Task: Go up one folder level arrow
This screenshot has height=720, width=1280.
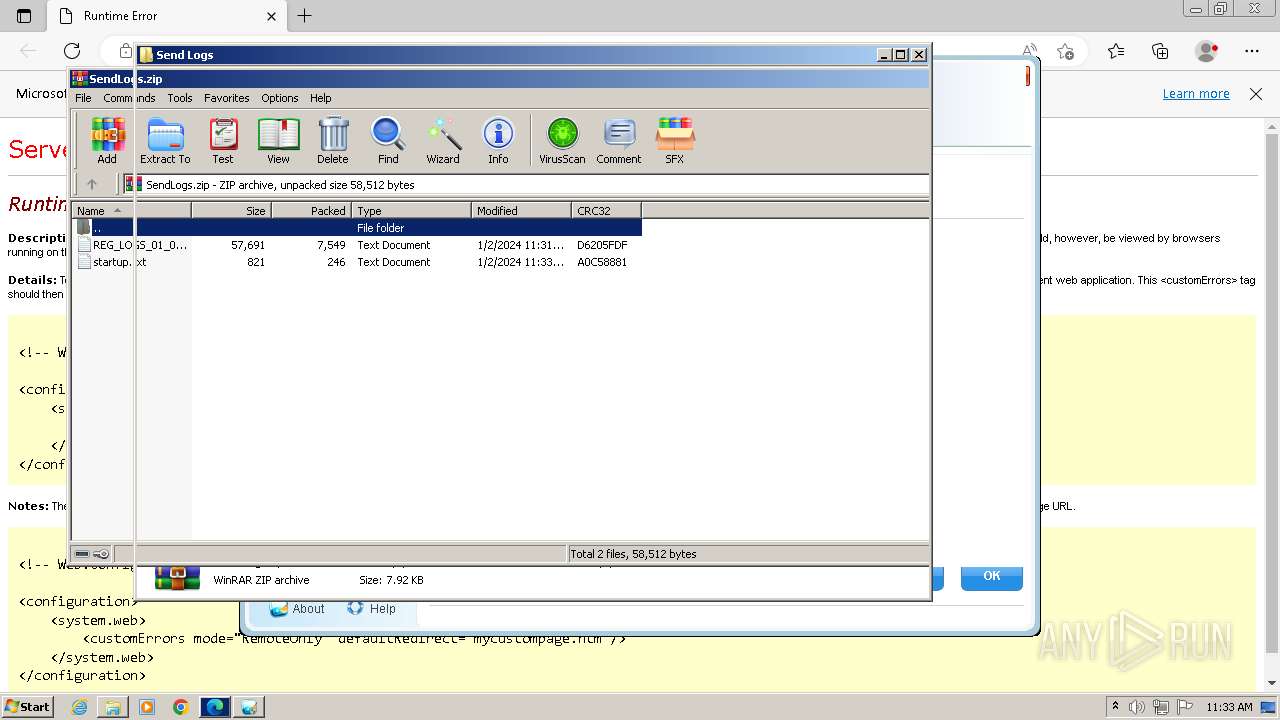Action: click(92, 184)
